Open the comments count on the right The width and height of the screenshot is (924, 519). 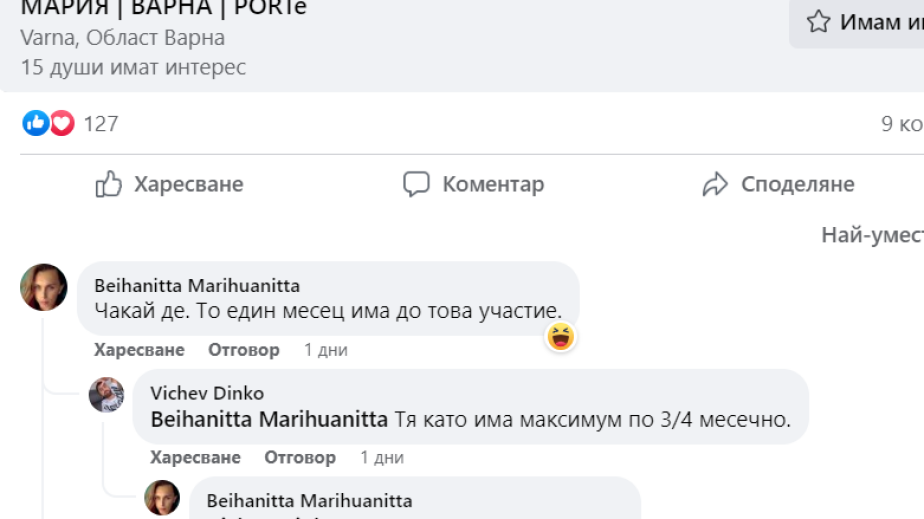point(901,124)
